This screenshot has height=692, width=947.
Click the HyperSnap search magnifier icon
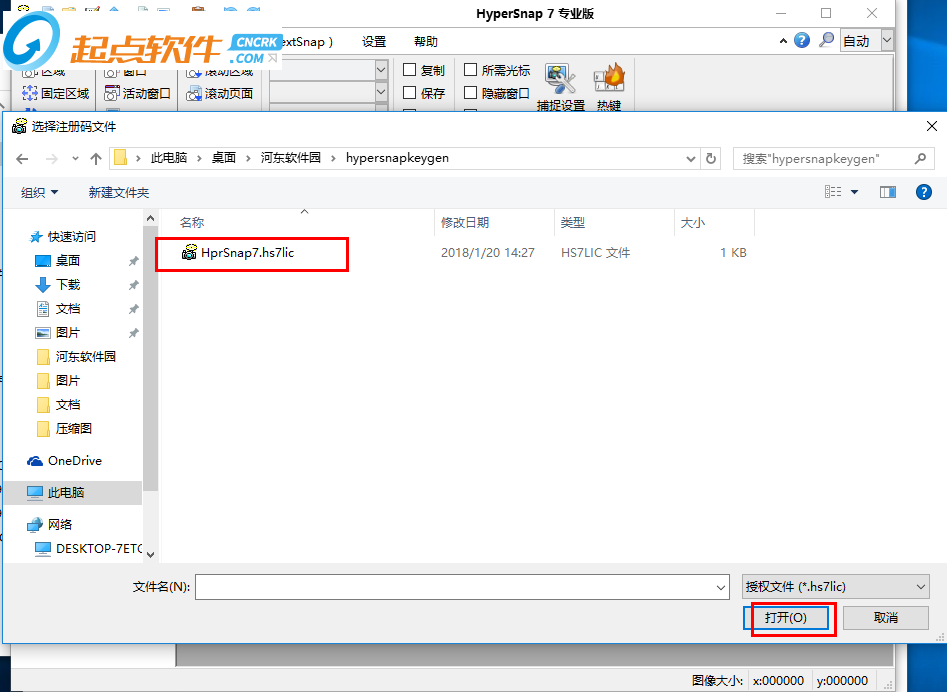click(x=826, y=40)
